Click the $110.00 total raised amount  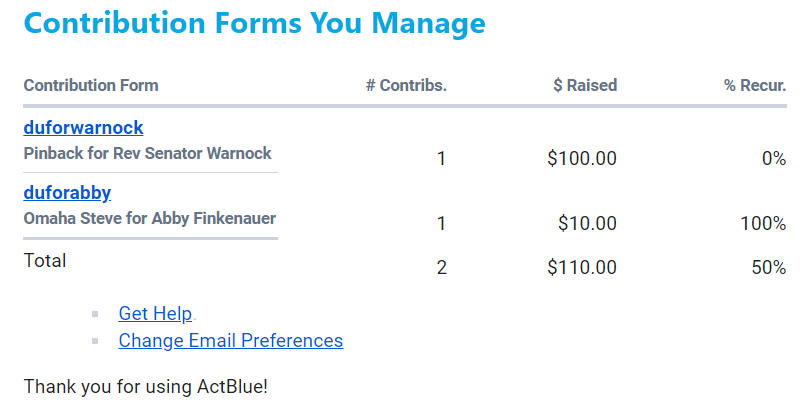pos(582,267)
